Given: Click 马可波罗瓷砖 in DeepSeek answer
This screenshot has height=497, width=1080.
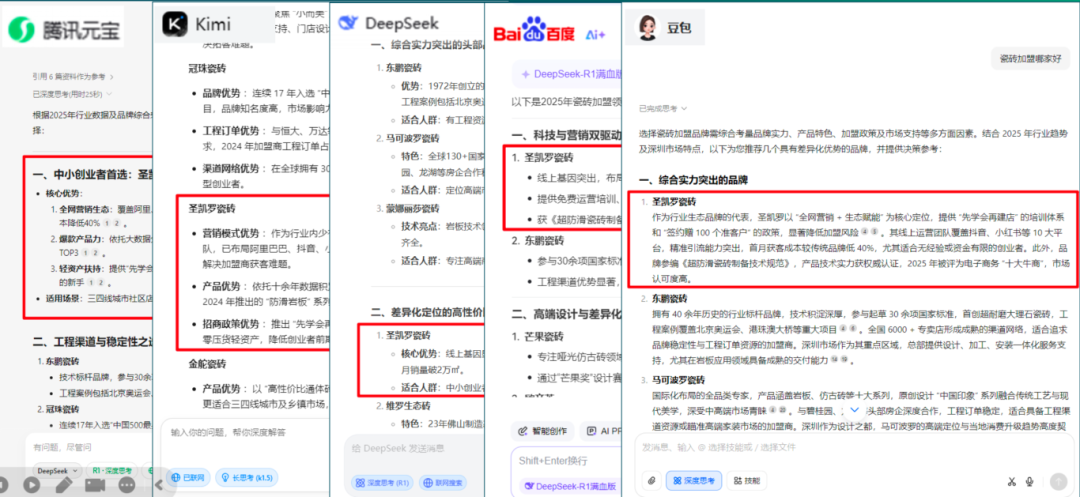Looking at the screenshot, I should [x=411, y=137].
